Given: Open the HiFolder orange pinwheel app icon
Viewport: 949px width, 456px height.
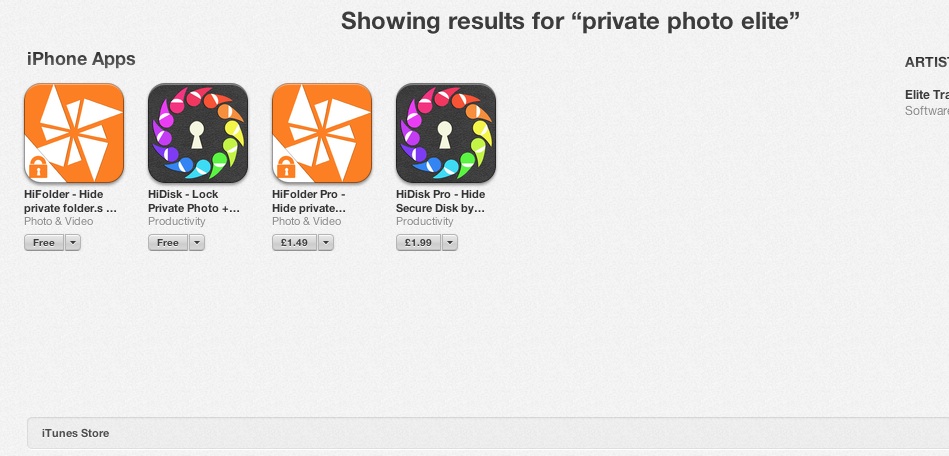Looking at the screenshot, I should tap(74, 133).
